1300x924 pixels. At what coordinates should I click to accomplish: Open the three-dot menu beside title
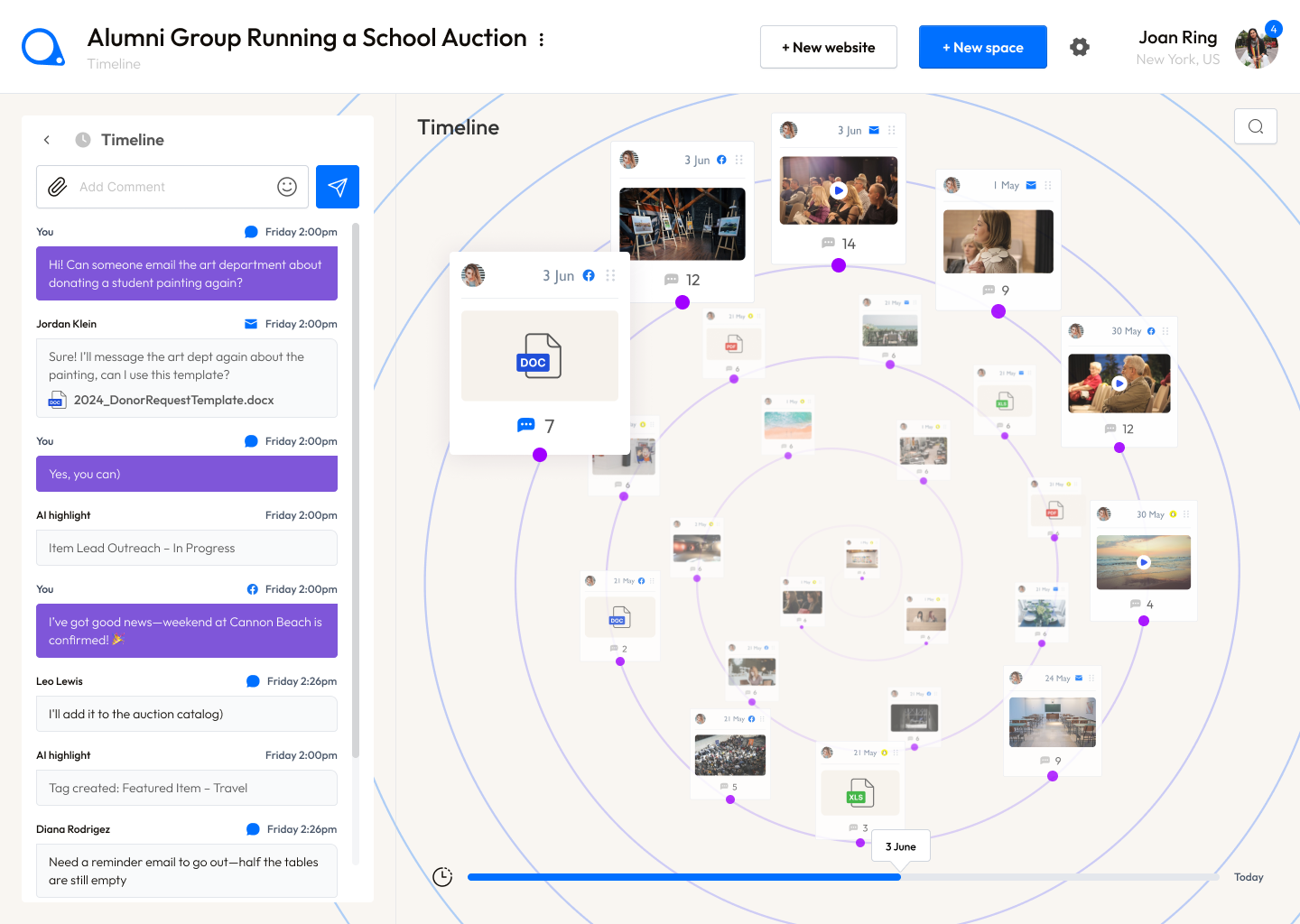pos(542,40)
